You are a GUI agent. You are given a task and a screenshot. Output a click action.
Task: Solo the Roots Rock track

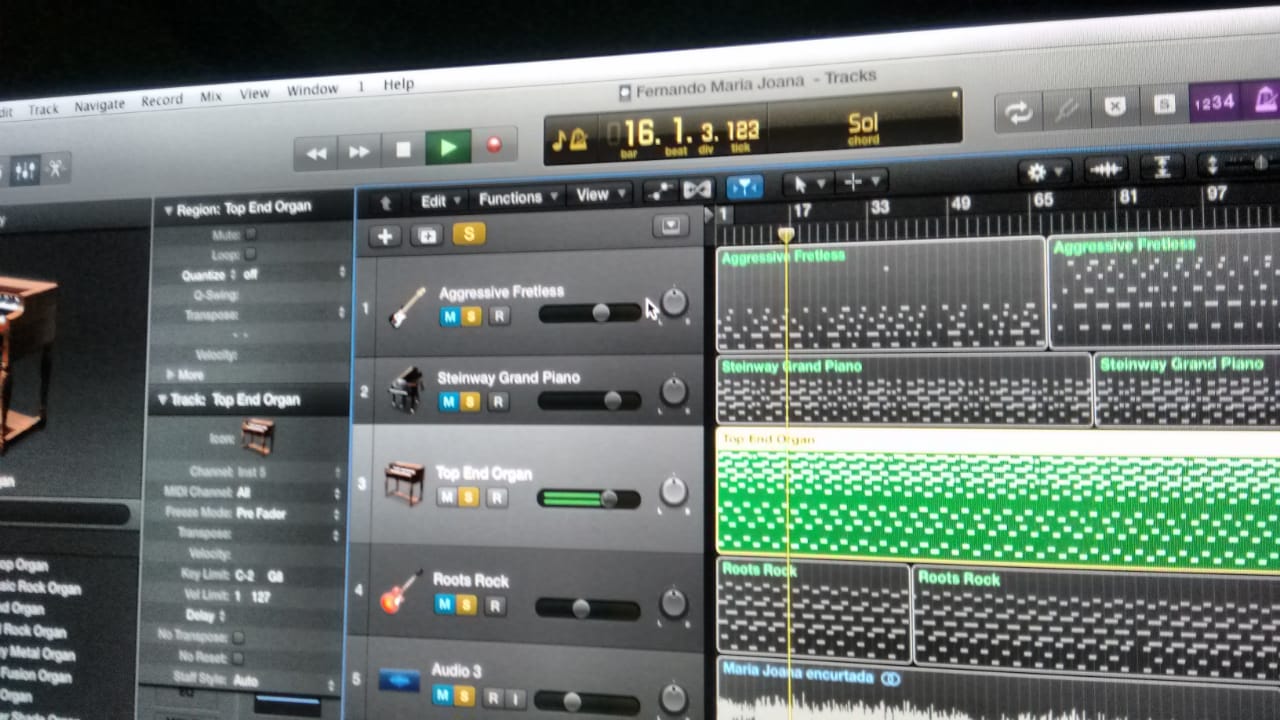click(466, 605)
